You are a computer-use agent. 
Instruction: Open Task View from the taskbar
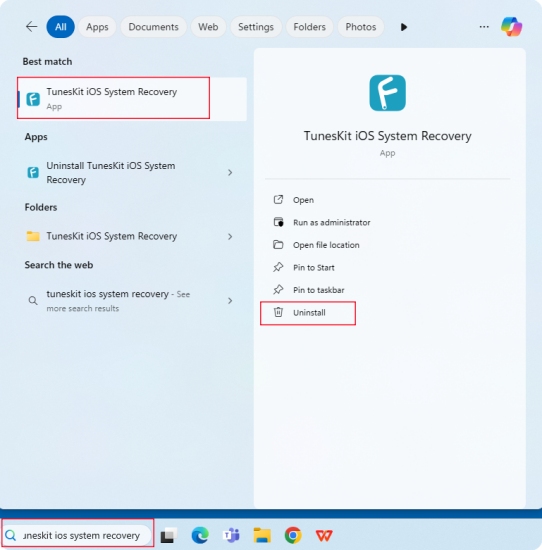pos(169,535)
